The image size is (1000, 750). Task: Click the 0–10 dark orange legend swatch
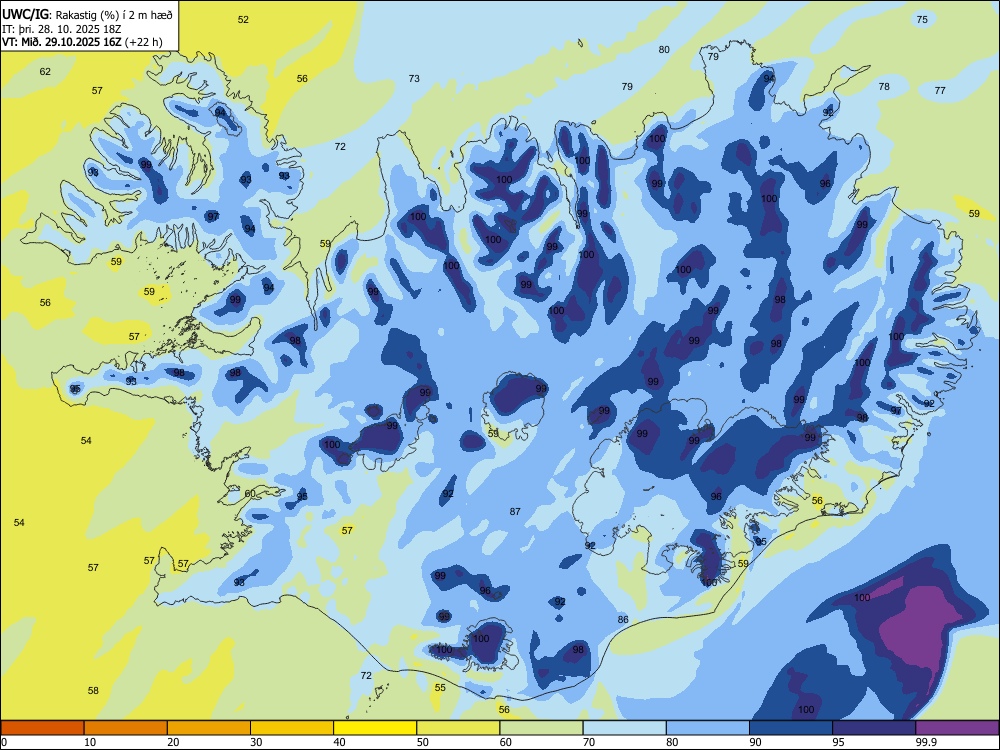(x=42, y=728)
